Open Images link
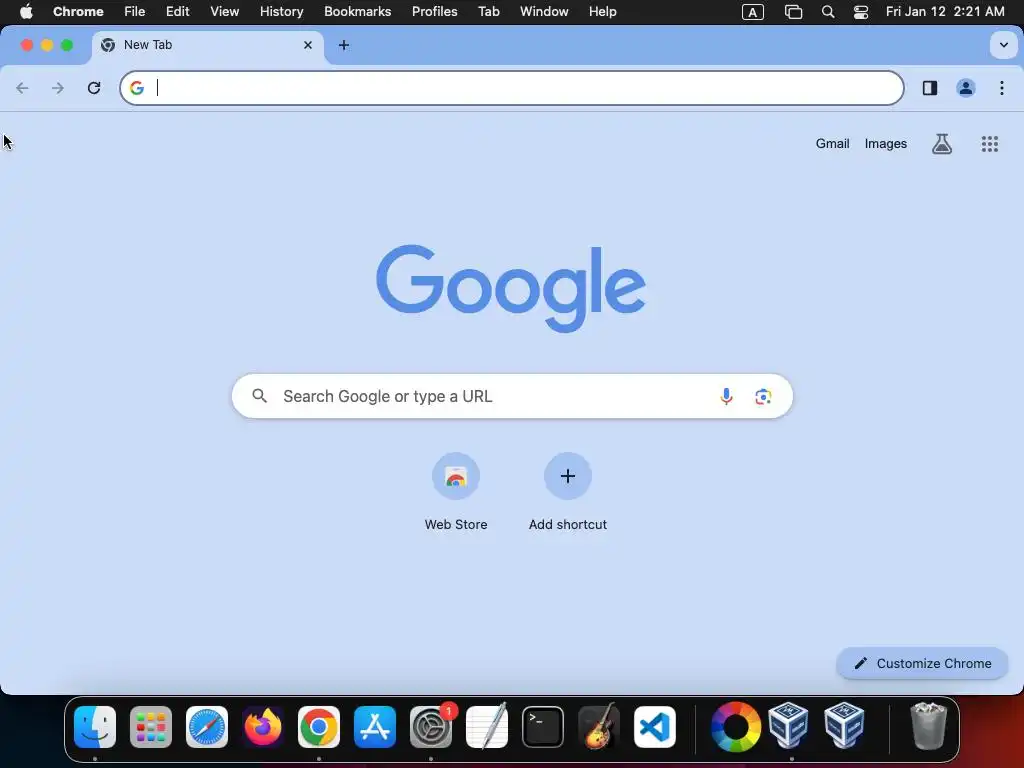This screenshot has height=768, width=1024. point(886,144)
